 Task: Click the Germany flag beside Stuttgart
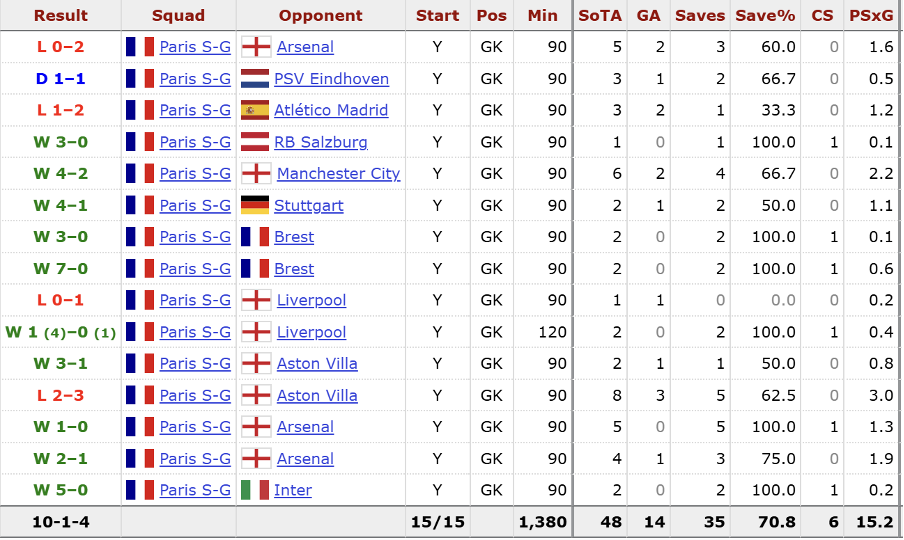coord(256,205)
